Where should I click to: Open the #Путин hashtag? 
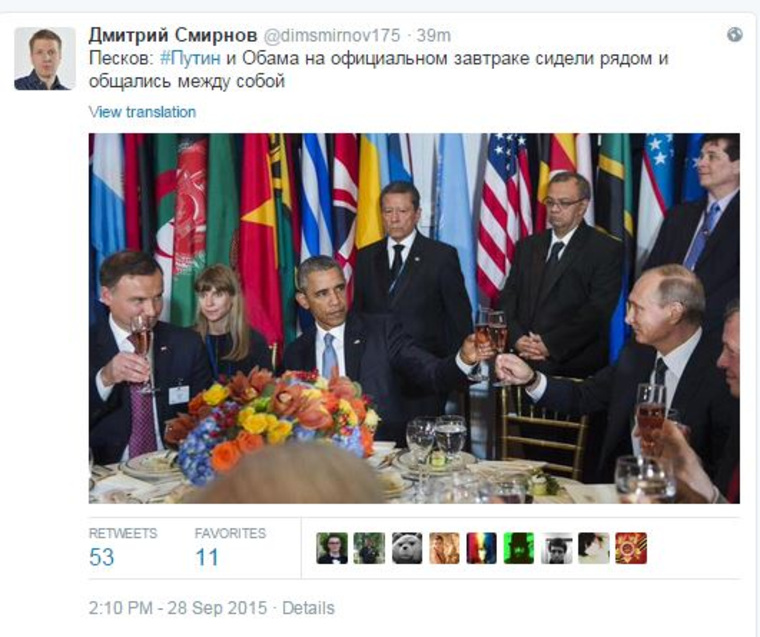[190, 58]
